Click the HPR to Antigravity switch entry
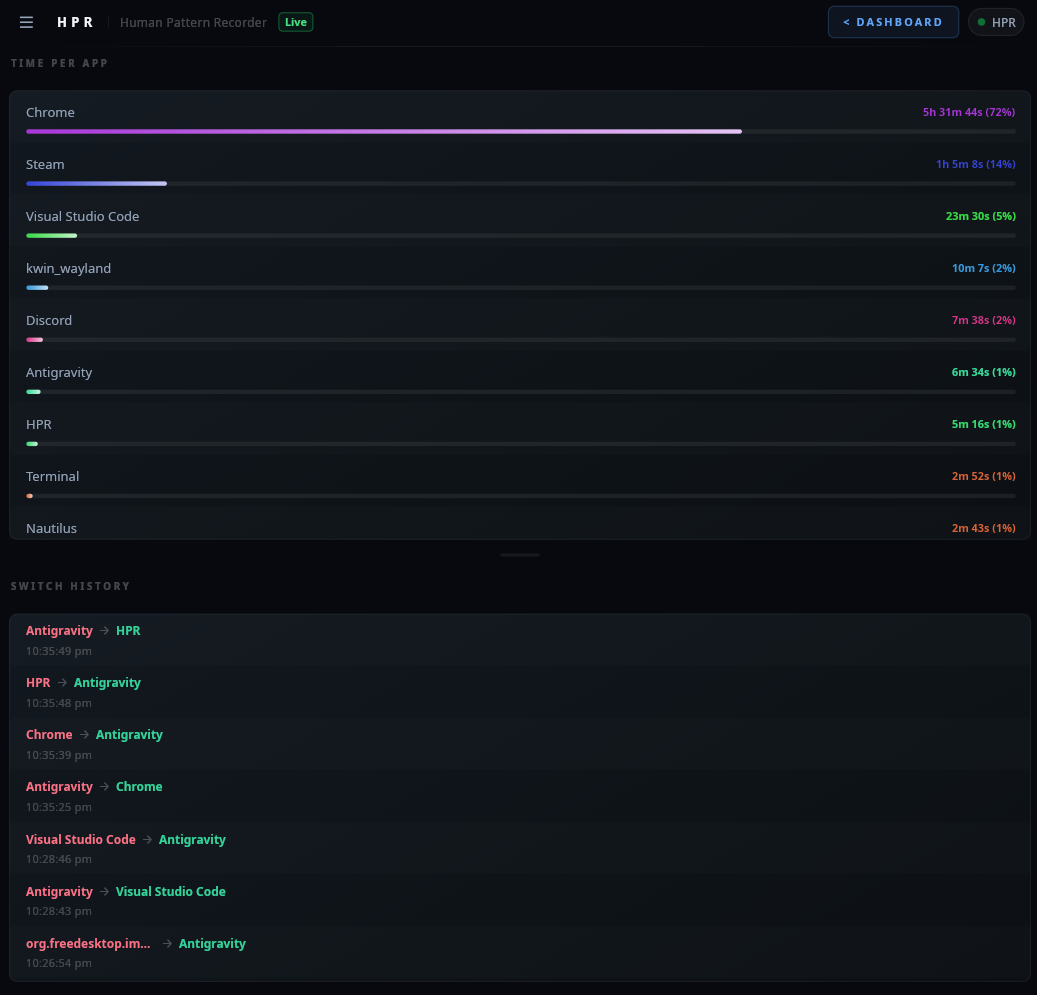 [x=520, y=692]
